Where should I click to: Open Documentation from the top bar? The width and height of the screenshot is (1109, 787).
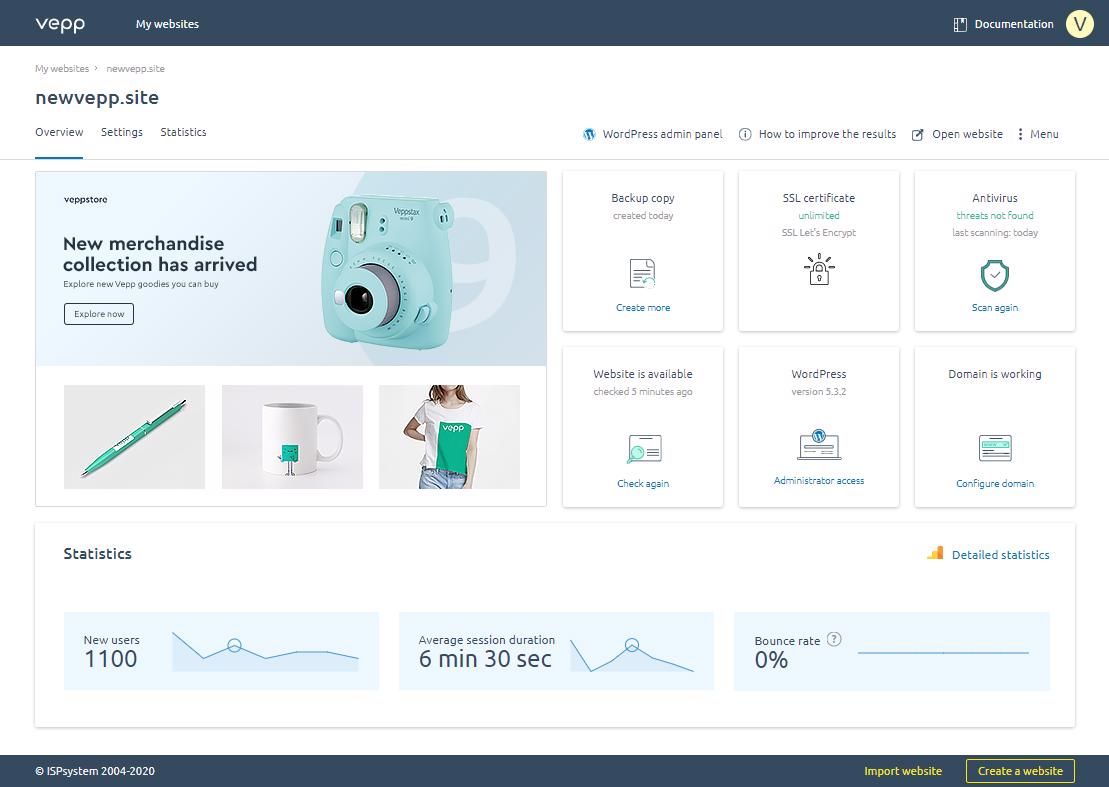[x=1013, y=23]
